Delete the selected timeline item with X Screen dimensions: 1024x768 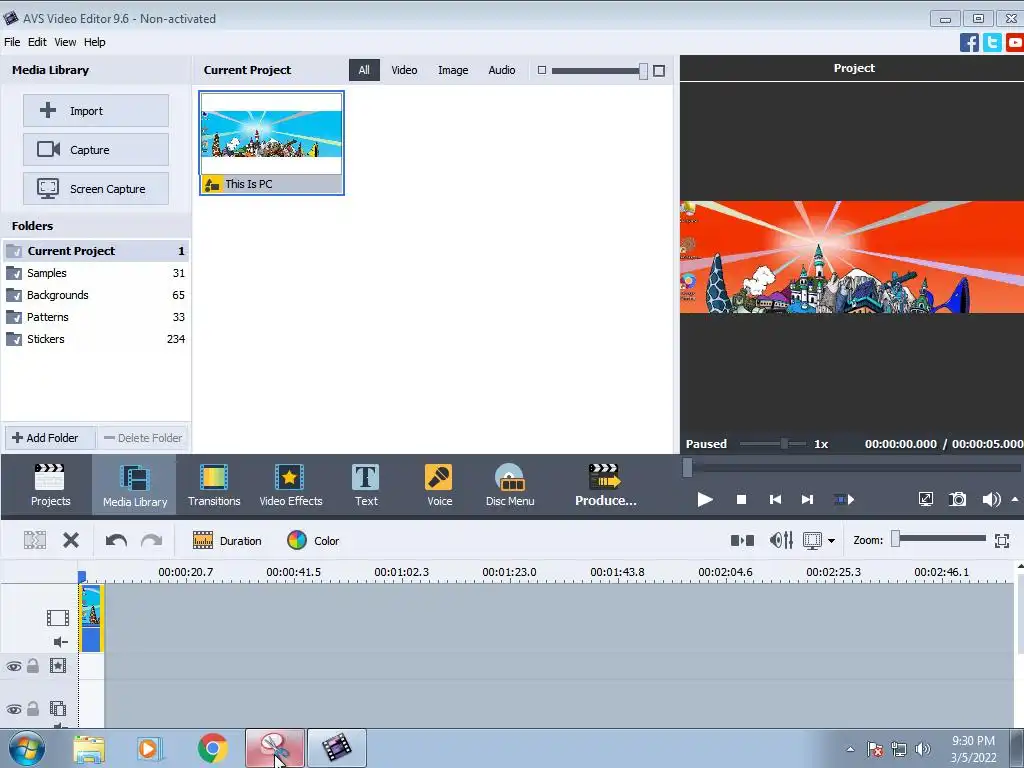[71, 540]
